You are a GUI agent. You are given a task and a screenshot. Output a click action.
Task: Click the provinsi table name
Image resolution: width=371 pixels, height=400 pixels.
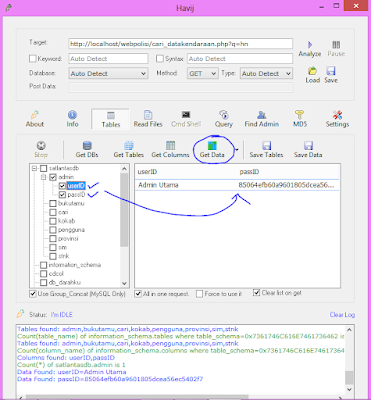[x=68, y=239]
